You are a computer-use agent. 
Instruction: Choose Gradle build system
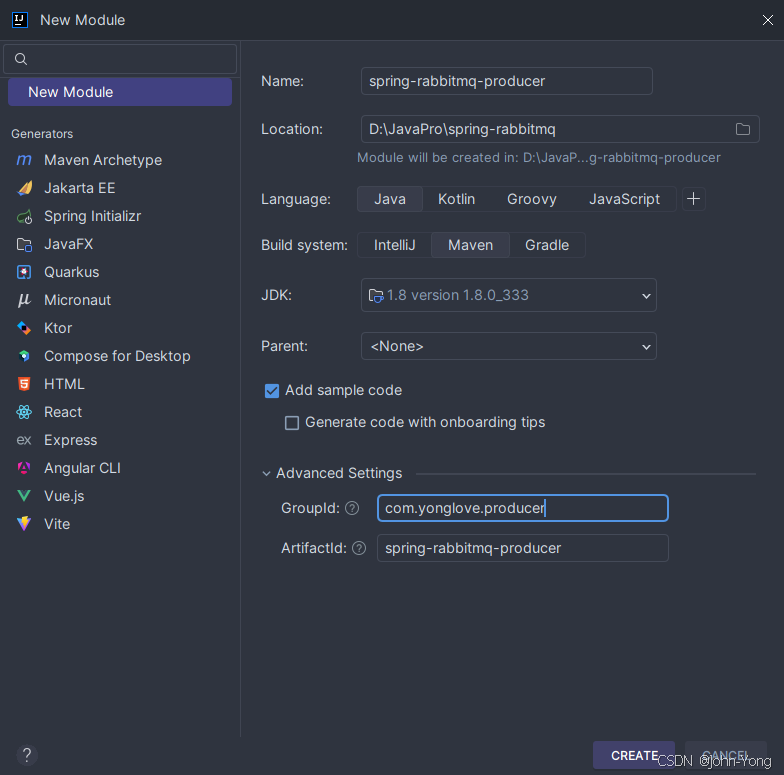(547, 245)
